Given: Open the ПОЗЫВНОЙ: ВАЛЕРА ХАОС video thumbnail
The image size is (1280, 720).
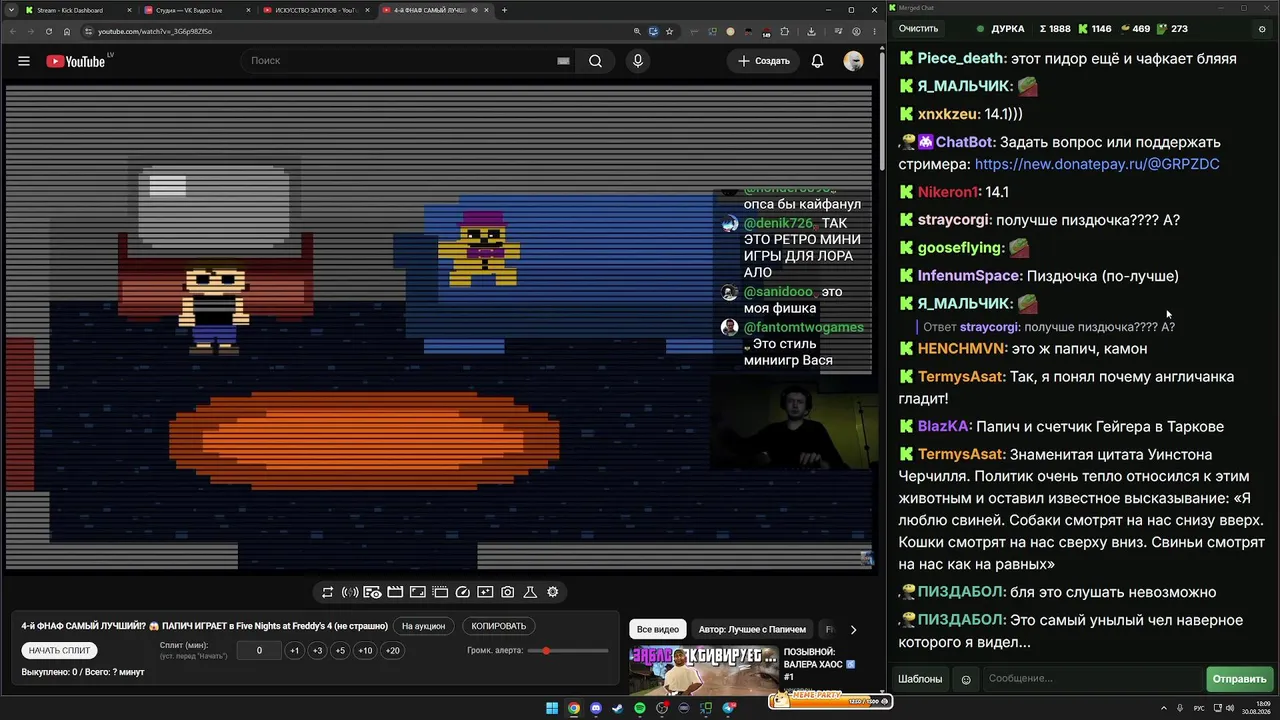Looking at the screenshot, I should click(704, 670).
